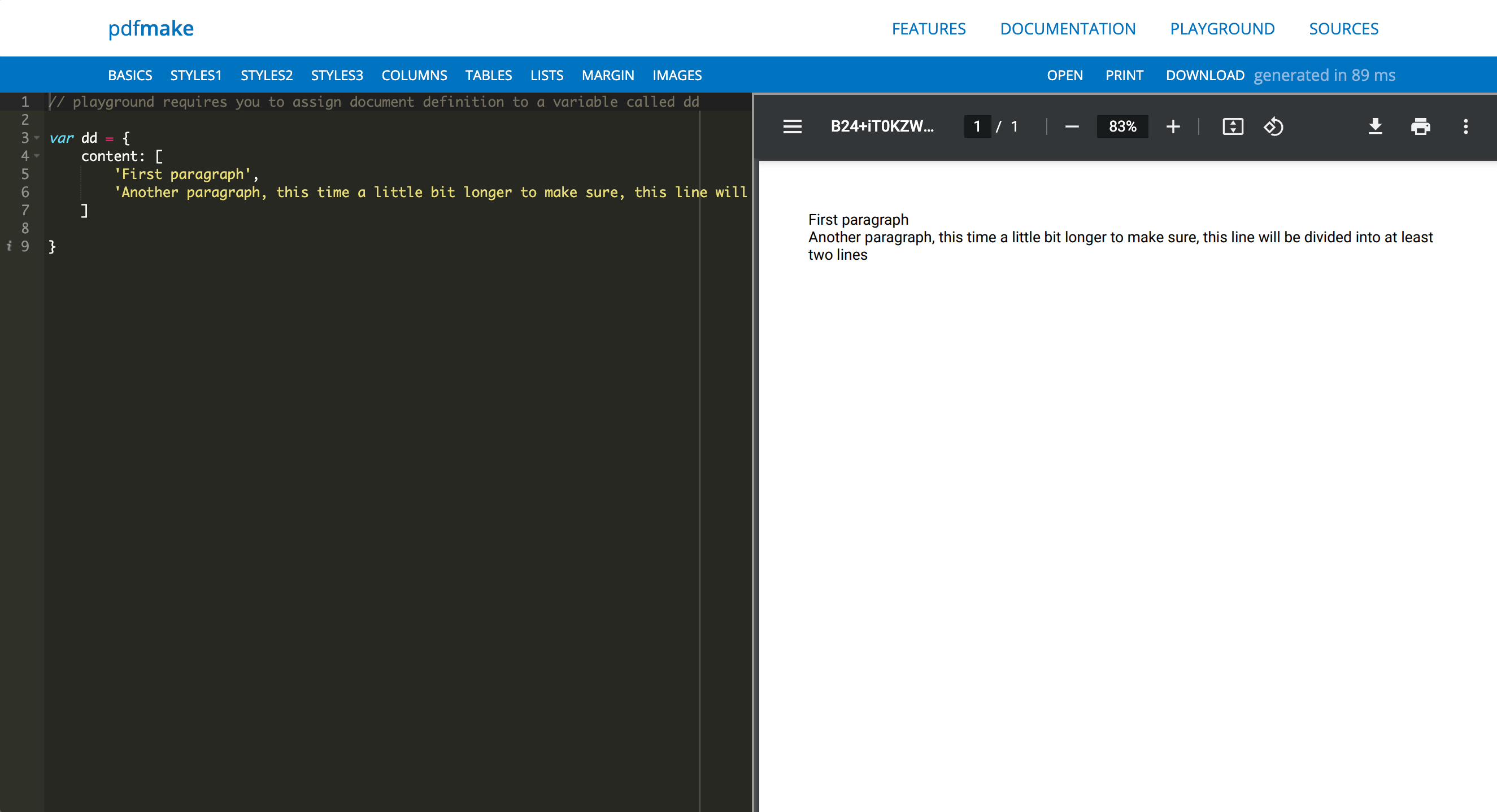Load the COLUMNS example
The width and height of the screenshot is (1497, 812).
pyautogui.click(x=414, y=76)
